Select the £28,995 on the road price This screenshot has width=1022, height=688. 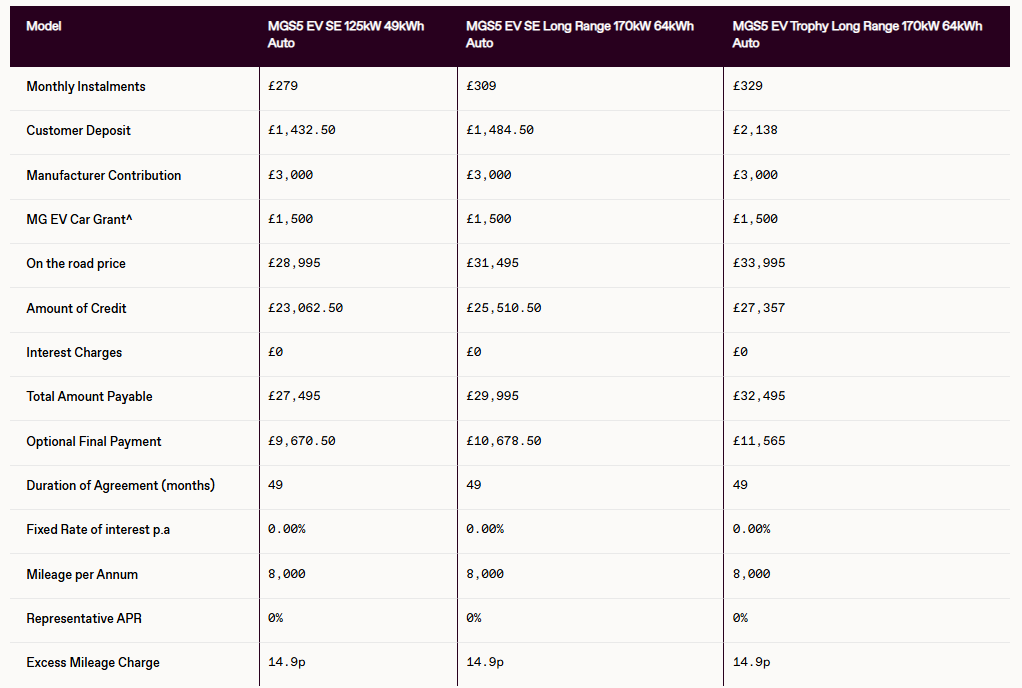click(x=294, y=264)
